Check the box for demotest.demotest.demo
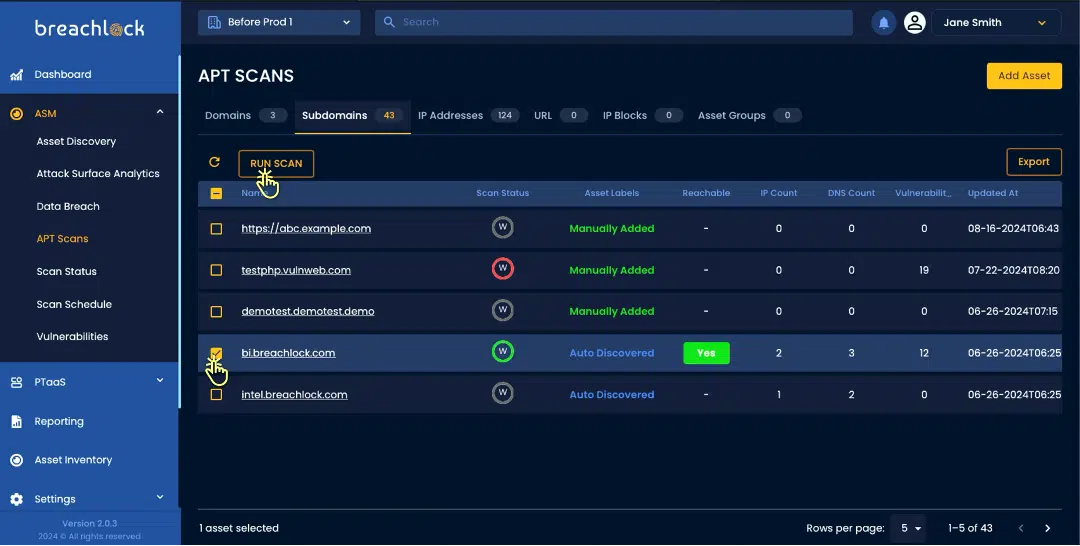This screenshot has height=546, width=1080. click(216, 312)
